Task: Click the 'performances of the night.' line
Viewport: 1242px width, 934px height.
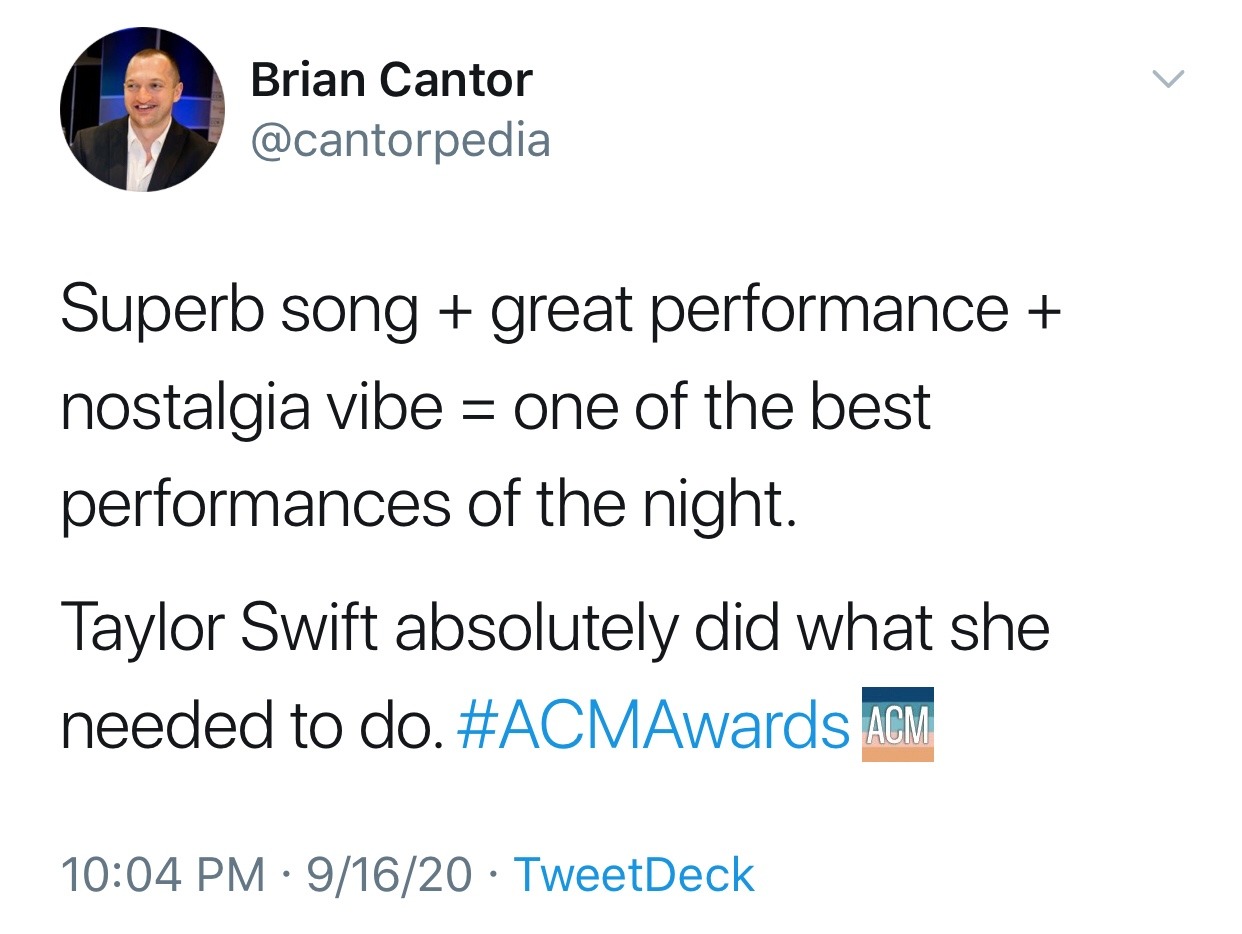Action: (429, 506)
